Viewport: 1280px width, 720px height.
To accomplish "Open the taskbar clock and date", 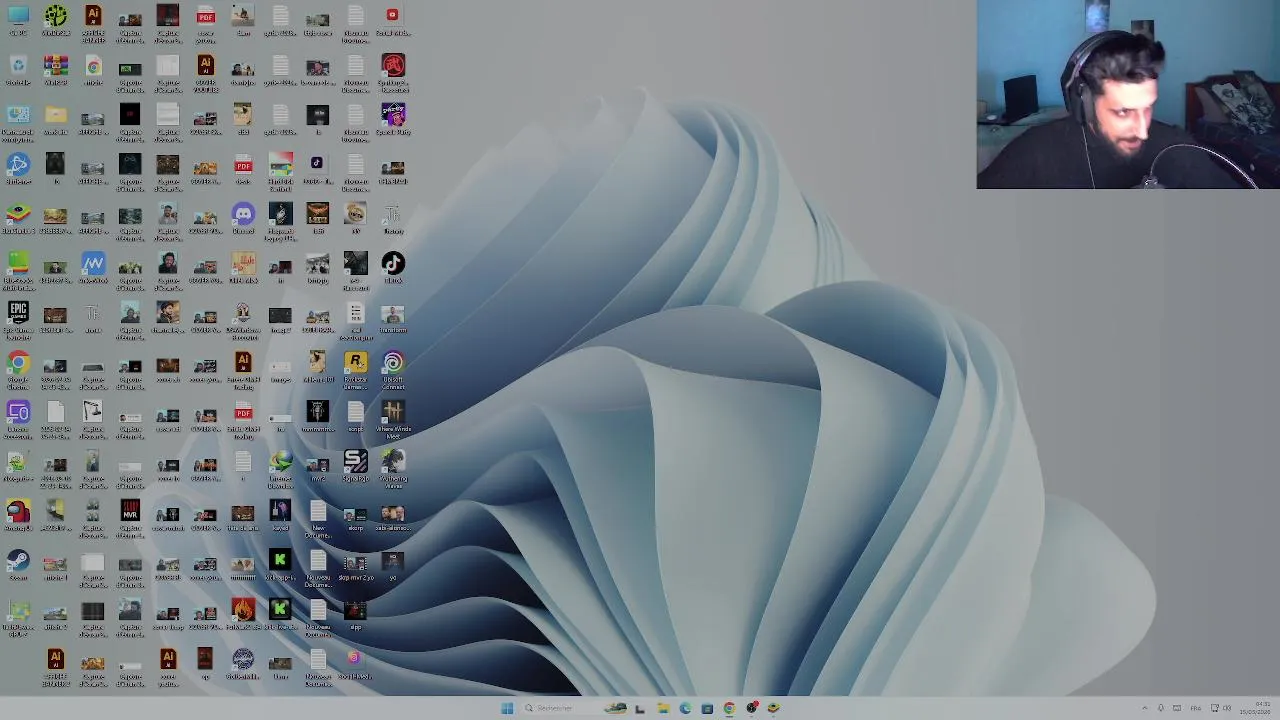I will (x=1257, y=708).
